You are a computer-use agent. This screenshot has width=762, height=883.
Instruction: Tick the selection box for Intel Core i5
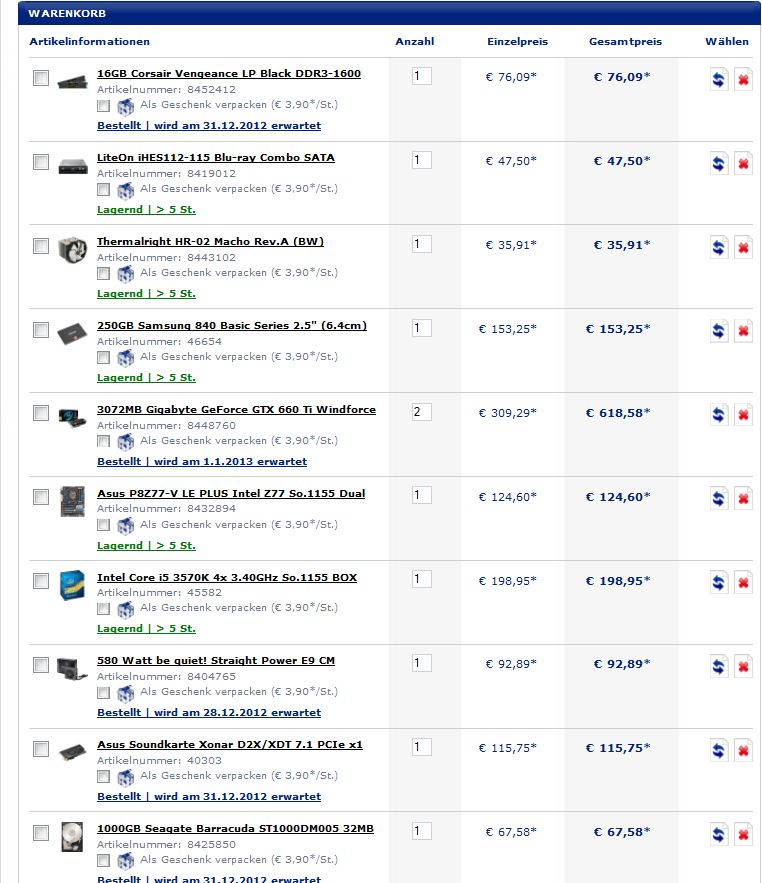coord(41,581)
